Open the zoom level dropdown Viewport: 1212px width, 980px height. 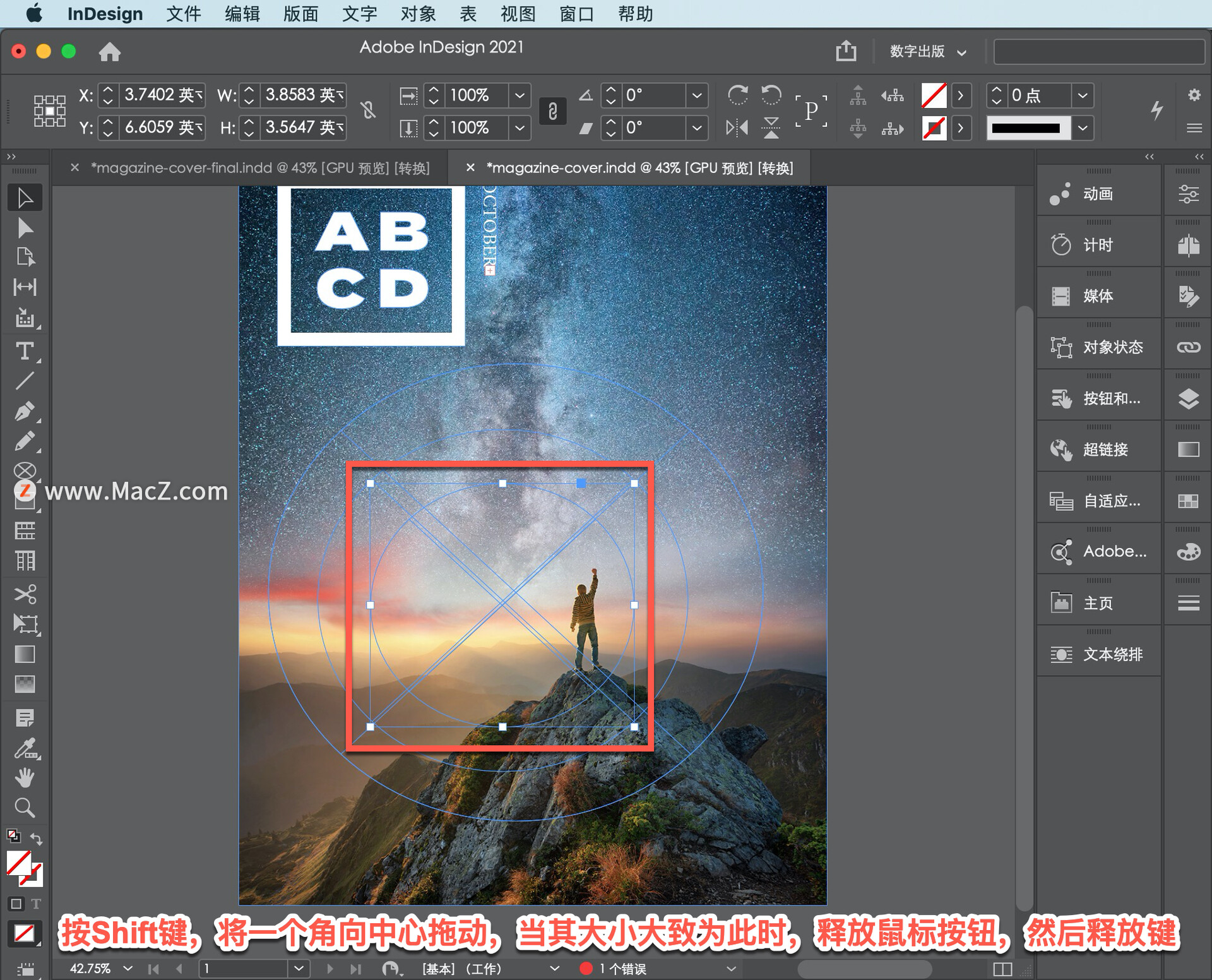tap(128, 968)
